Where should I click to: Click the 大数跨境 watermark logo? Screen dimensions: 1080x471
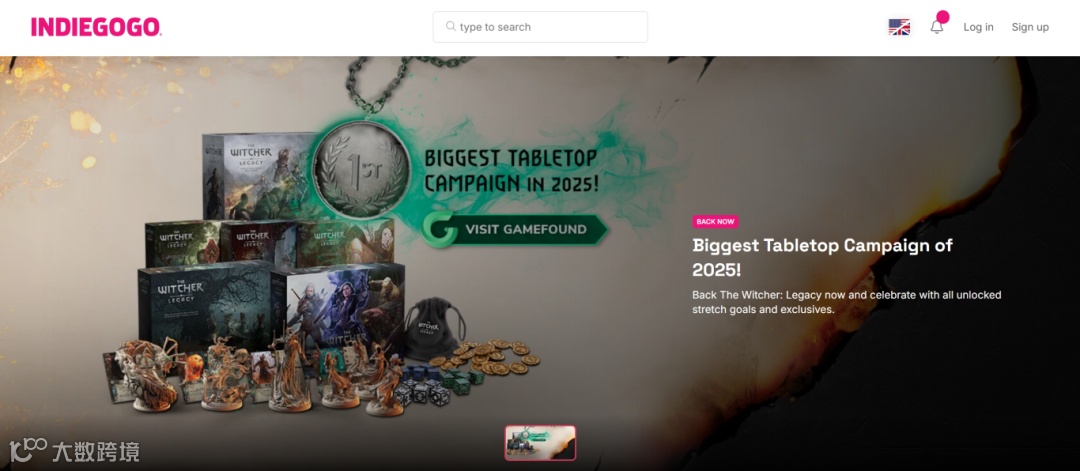[x=74, y=451]
